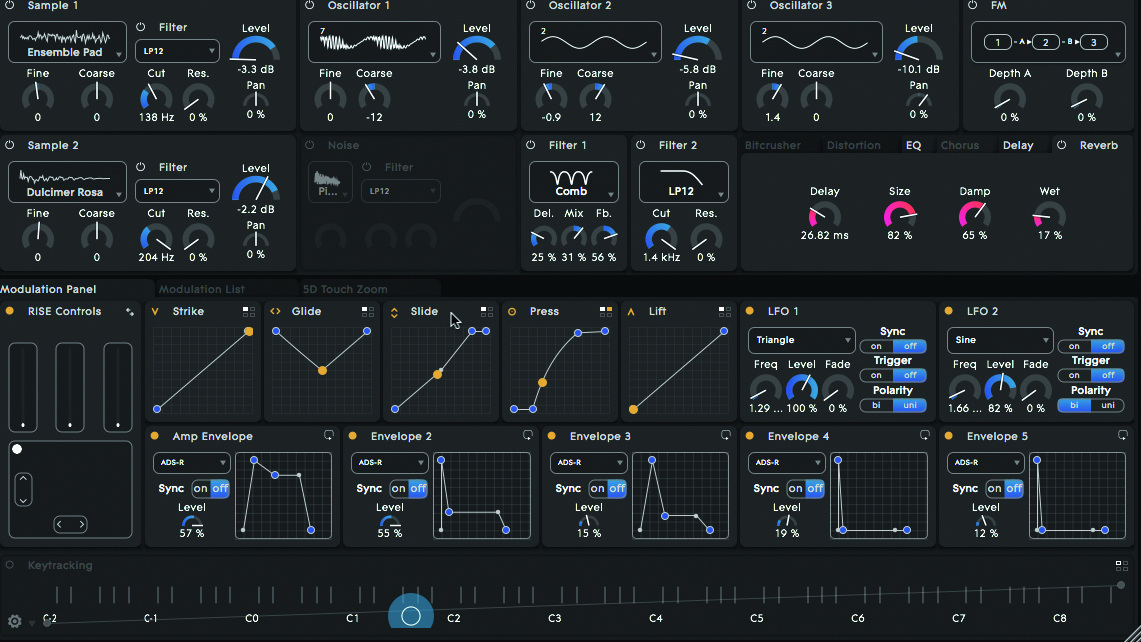Toggle Filter 2 power icon
Screen dimensions: 1141x642
click(640, 145)
